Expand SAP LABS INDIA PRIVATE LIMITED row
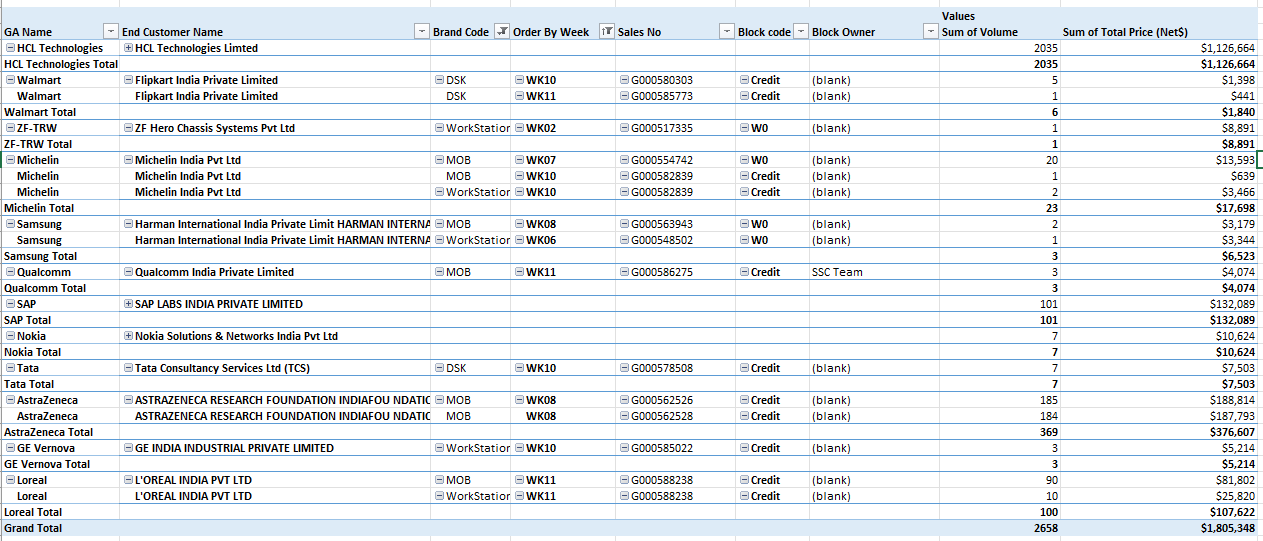Viewport: 1263px width, 541px height. 128,304
